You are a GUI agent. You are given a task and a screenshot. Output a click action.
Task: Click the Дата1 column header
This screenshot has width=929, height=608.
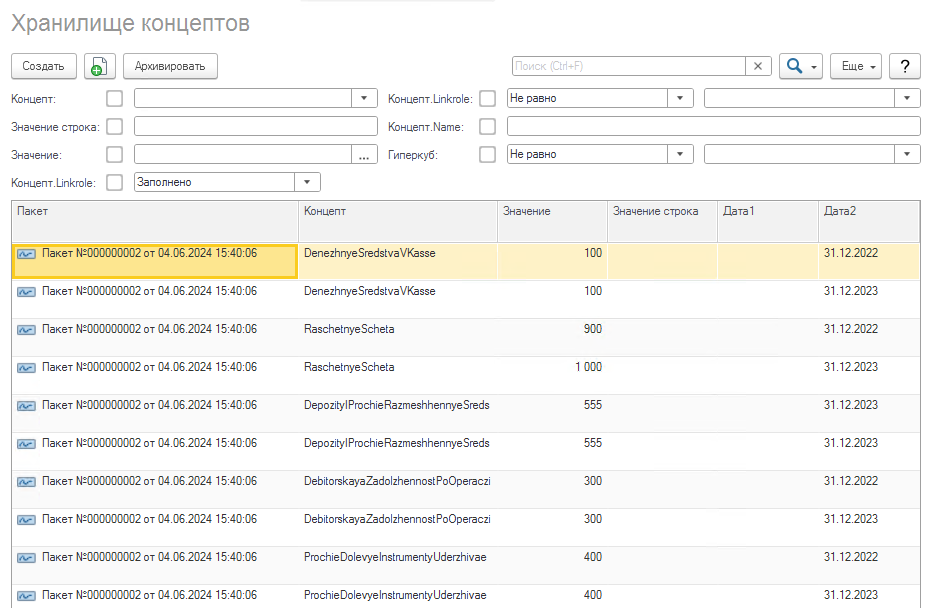pos(768,221)
